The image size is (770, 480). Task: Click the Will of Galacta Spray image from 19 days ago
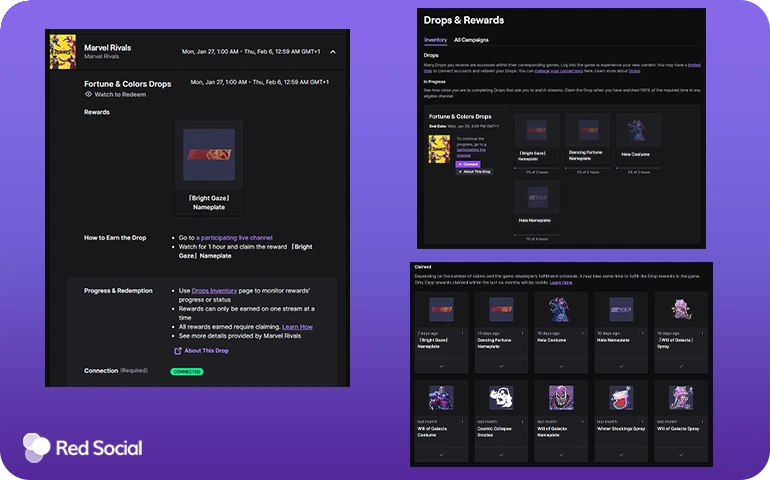681,310
